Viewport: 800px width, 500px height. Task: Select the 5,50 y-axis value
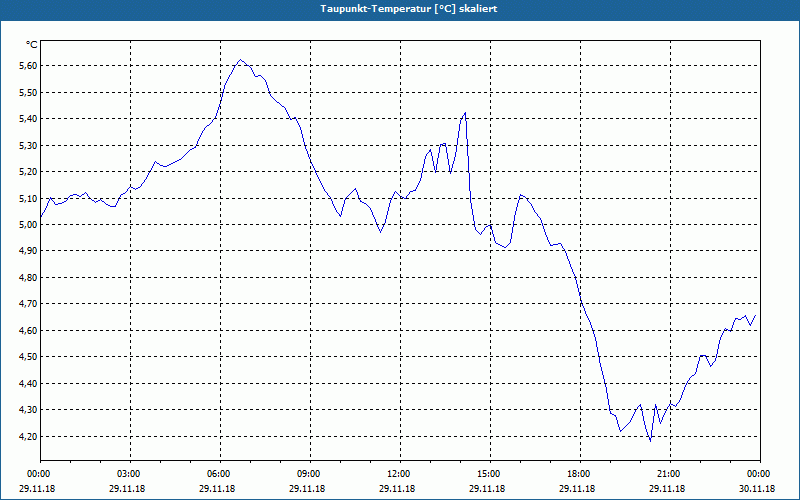[29, 92]
